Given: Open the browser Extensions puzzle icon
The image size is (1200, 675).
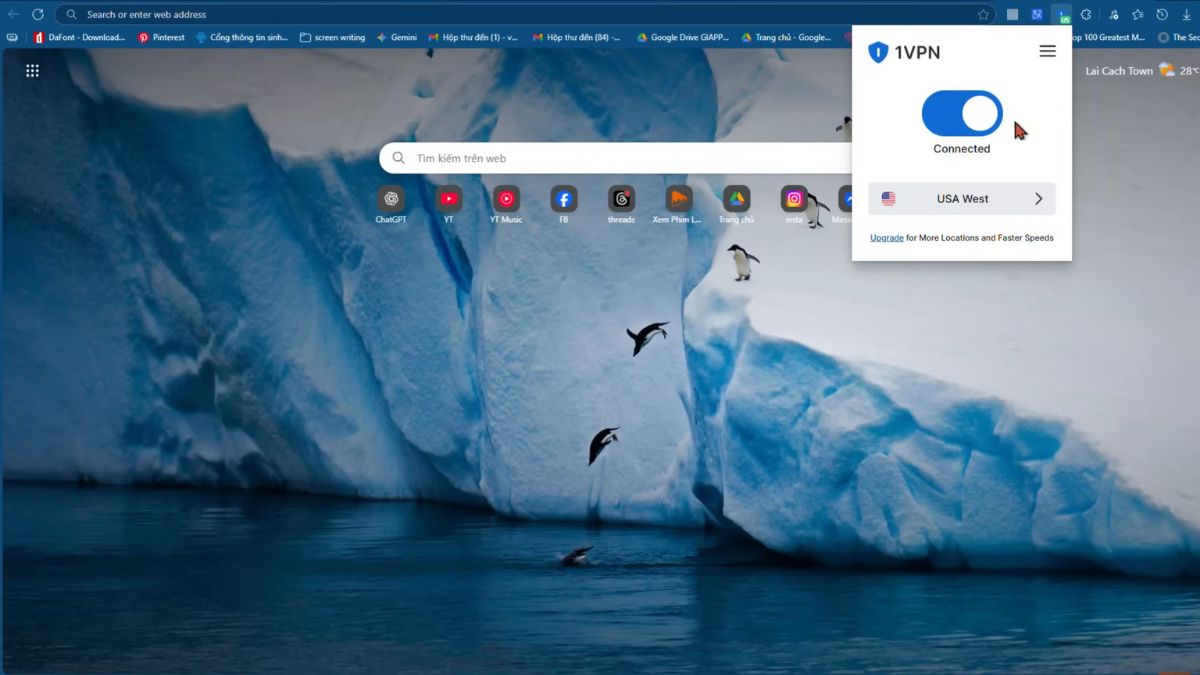Looking at the screenshot, I should (1086, 15).
